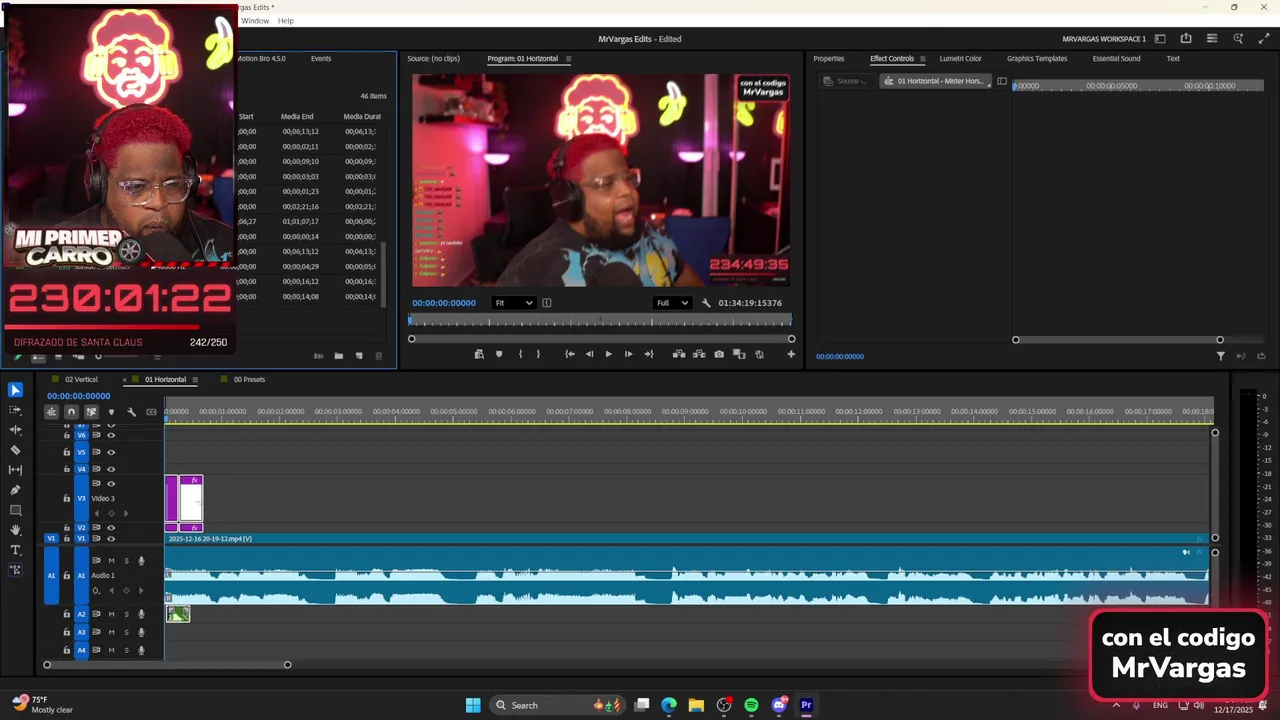This screenshot has height=720, width=1280.
Task: Select the Razor tool
Action: (x=15, y=450)
